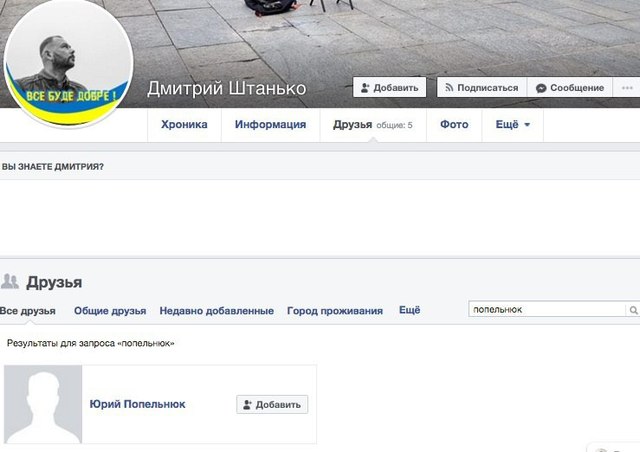Select the Друзья tab with mutual count

pyautogui.click(x=373, y=125)
